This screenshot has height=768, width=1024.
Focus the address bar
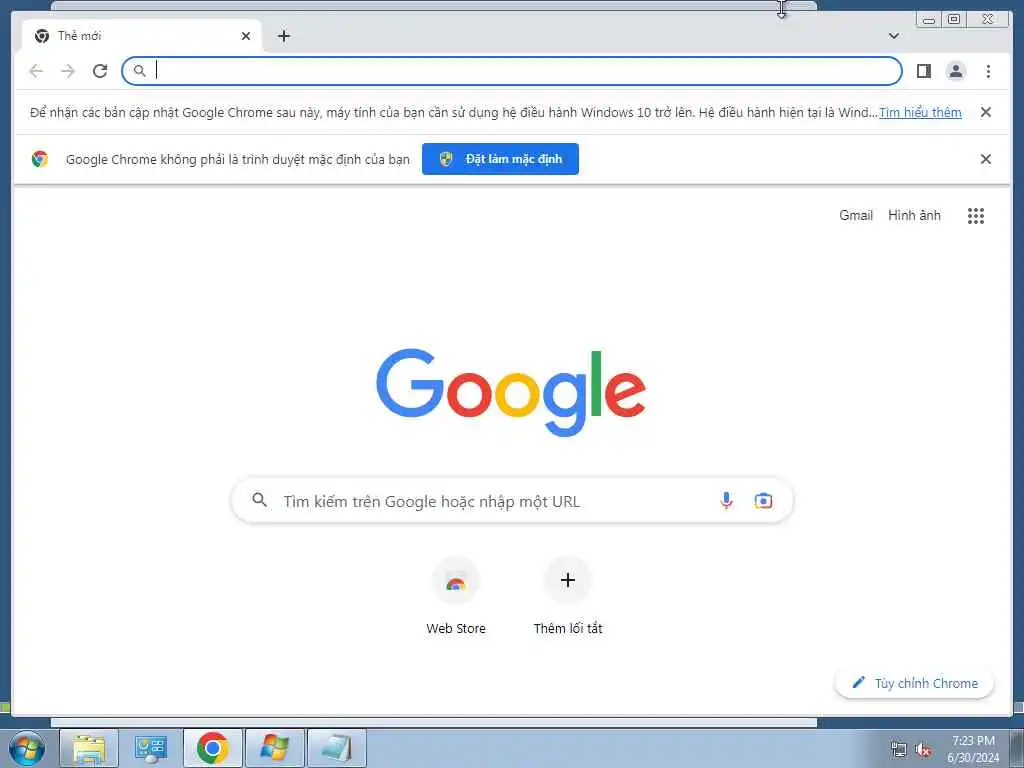click(512, 71)
